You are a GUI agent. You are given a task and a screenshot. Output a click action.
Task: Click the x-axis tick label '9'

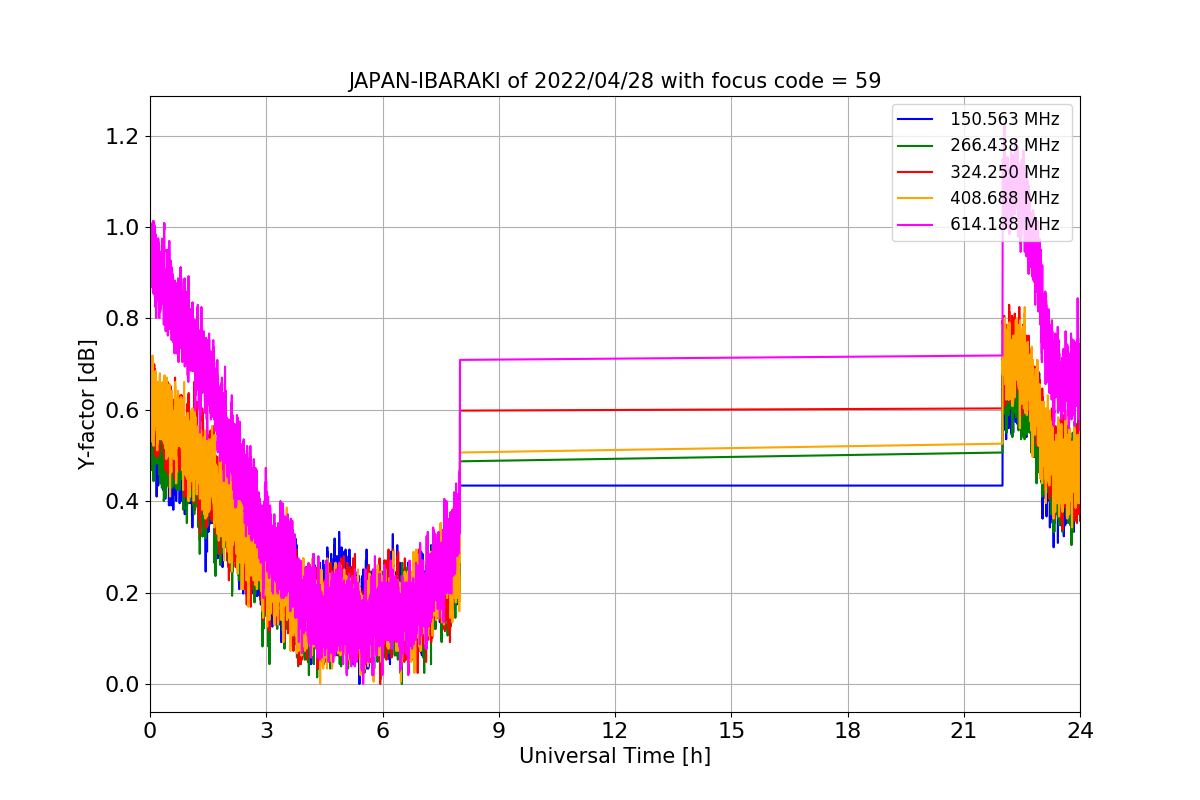pyautogui.click(x=499, y=731)
